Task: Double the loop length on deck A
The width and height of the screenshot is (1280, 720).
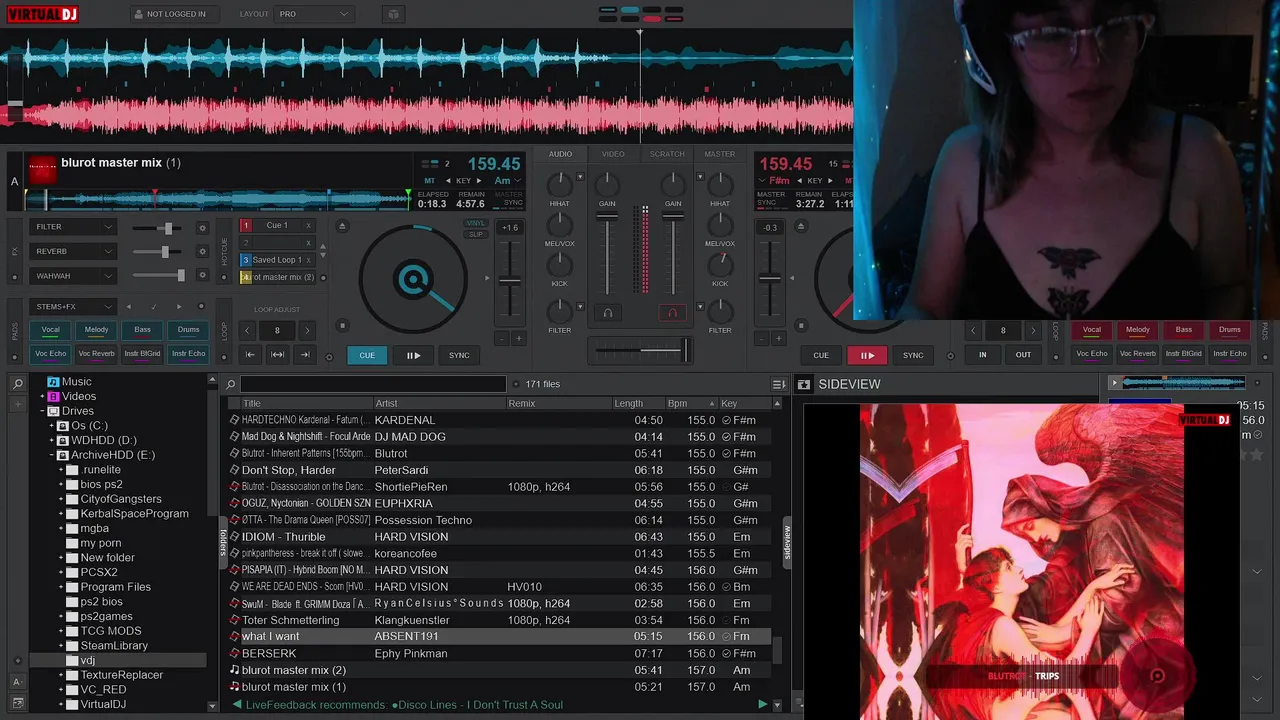Action: (307, 330)
